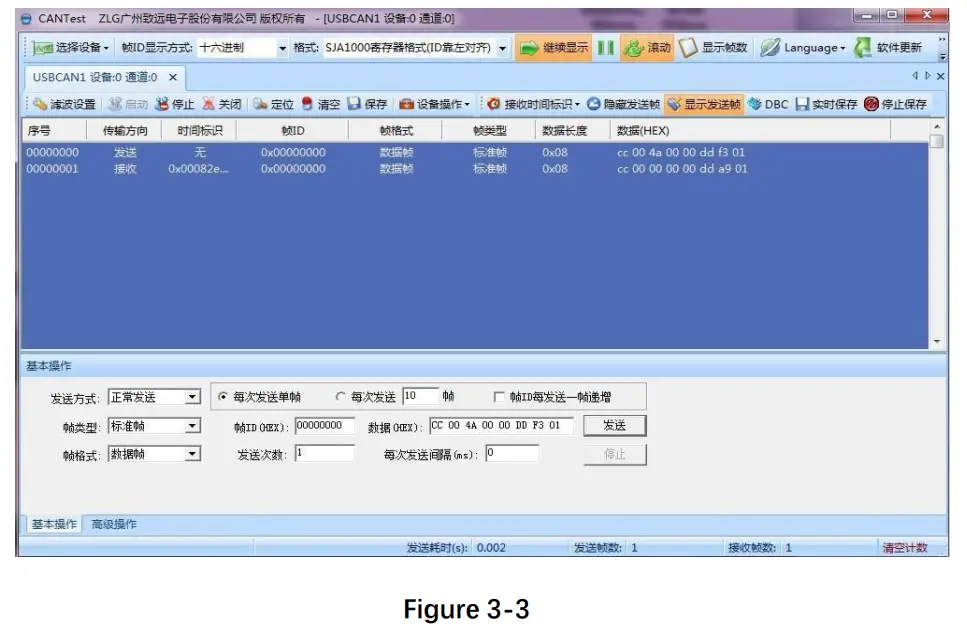Click the 数据 (HEX) input field

click(x=501, y=426)
